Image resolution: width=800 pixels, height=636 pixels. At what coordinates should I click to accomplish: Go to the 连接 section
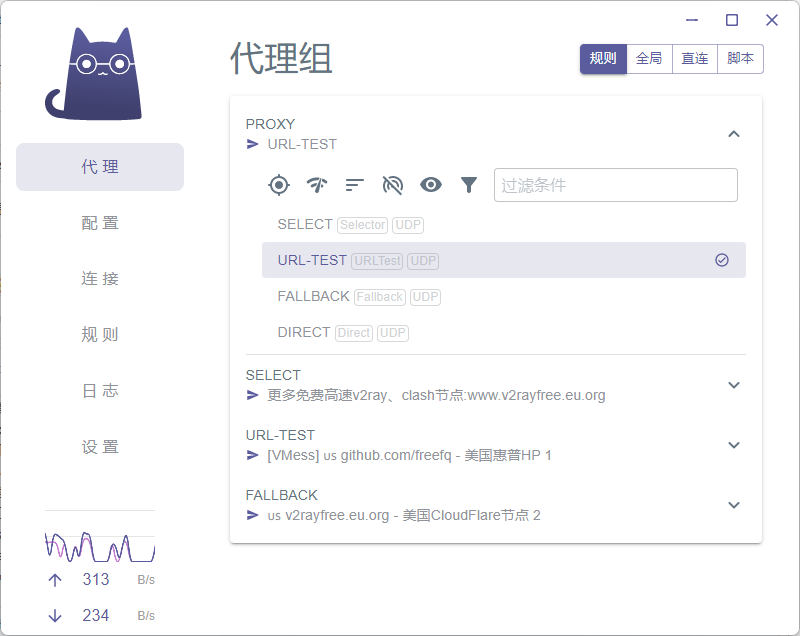click(x=100, y=278)
